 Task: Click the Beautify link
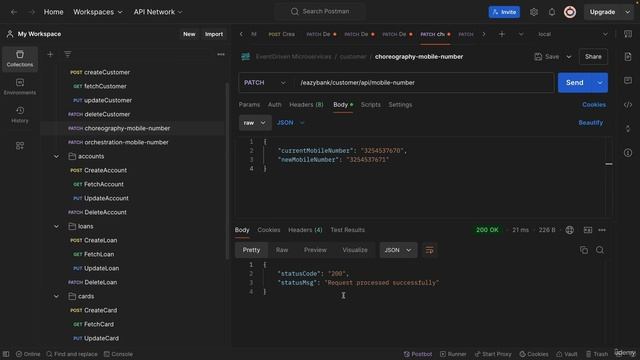coord(591,122)
